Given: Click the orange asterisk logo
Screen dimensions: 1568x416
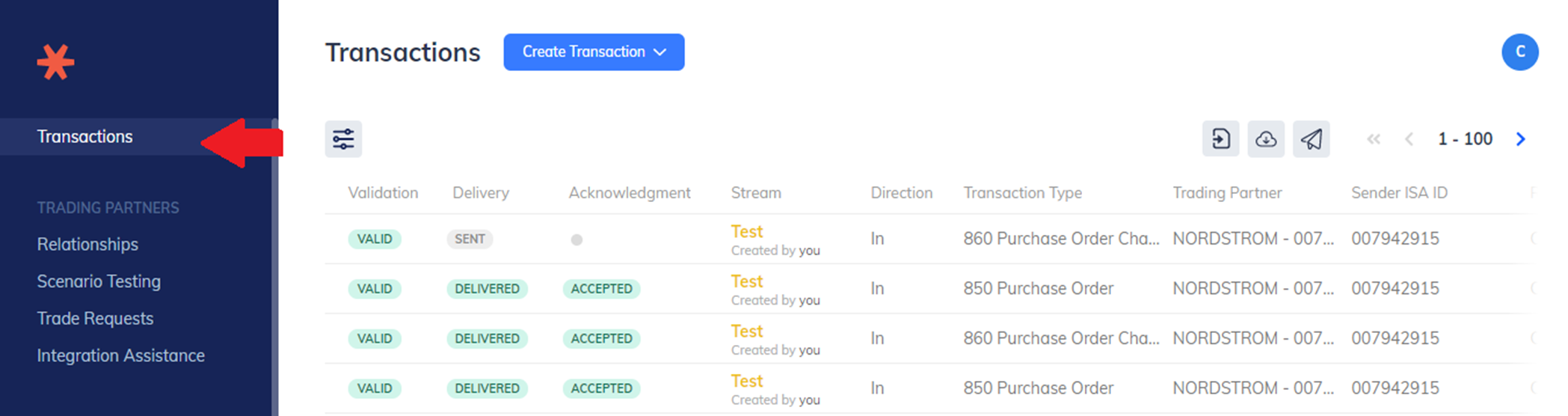Looking at the screenshot, I should pyautogui.click(x=56, y=63).
